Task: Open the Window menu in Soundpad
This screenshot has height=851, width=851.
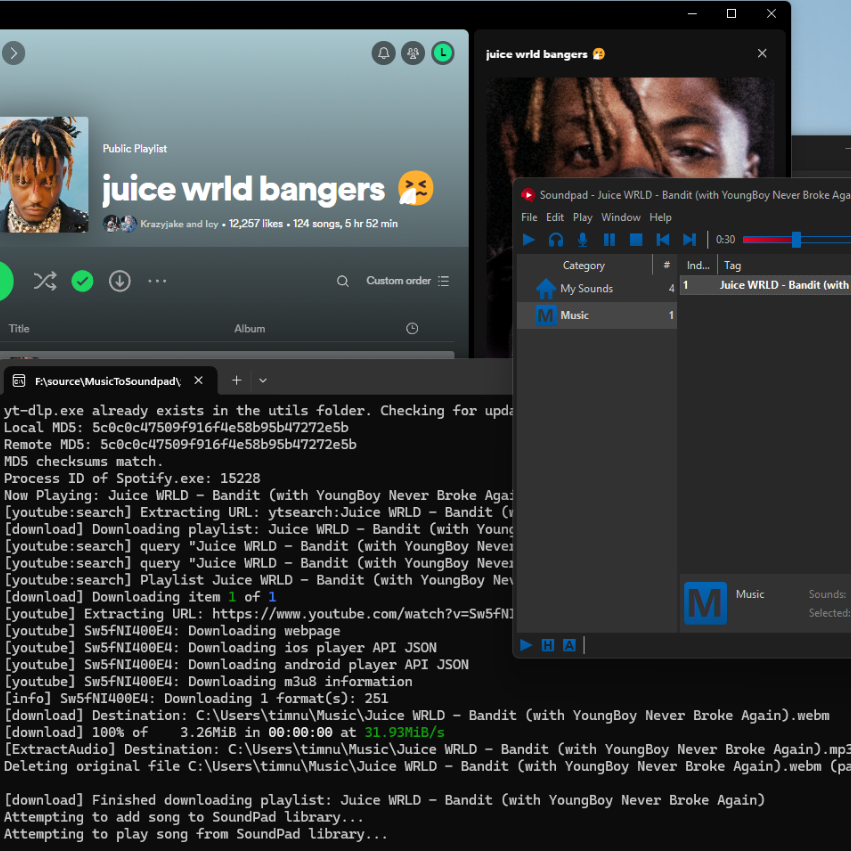Action: [x=620, y=217]
